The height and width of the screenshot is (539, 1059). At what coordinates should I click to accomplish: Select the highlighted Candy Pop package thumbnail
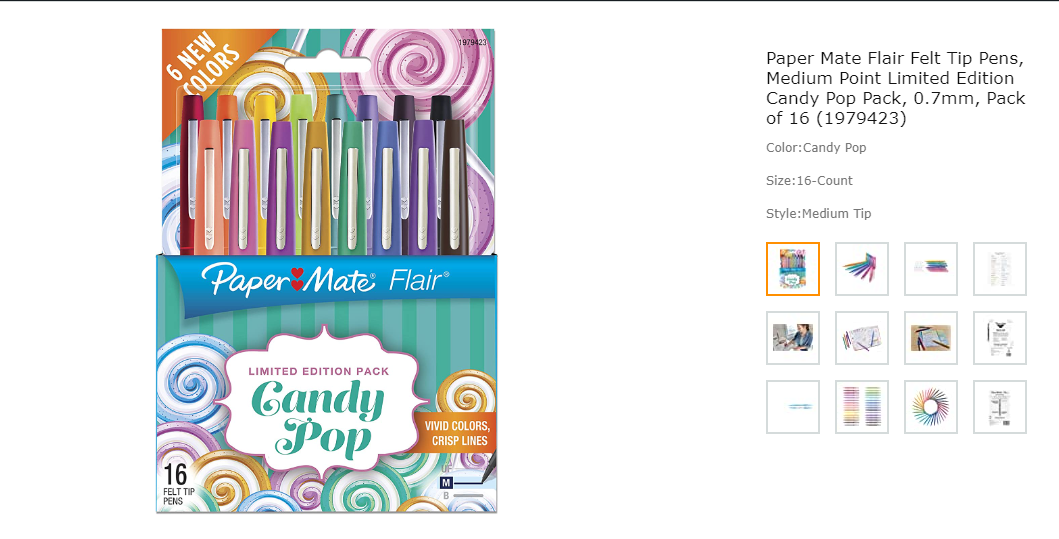(x=793, y=269)
